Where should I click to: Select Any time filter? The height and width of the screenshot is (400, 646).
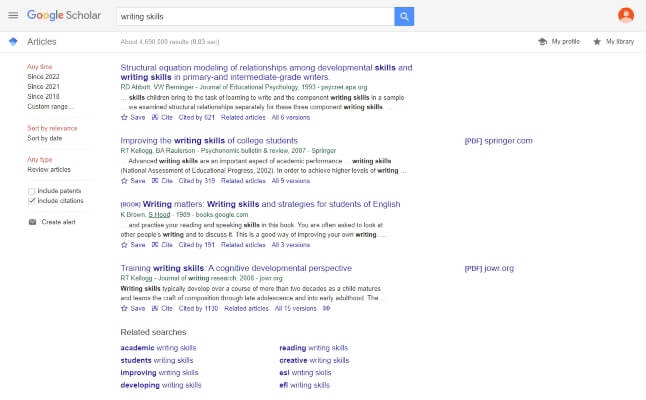point(40,67)
